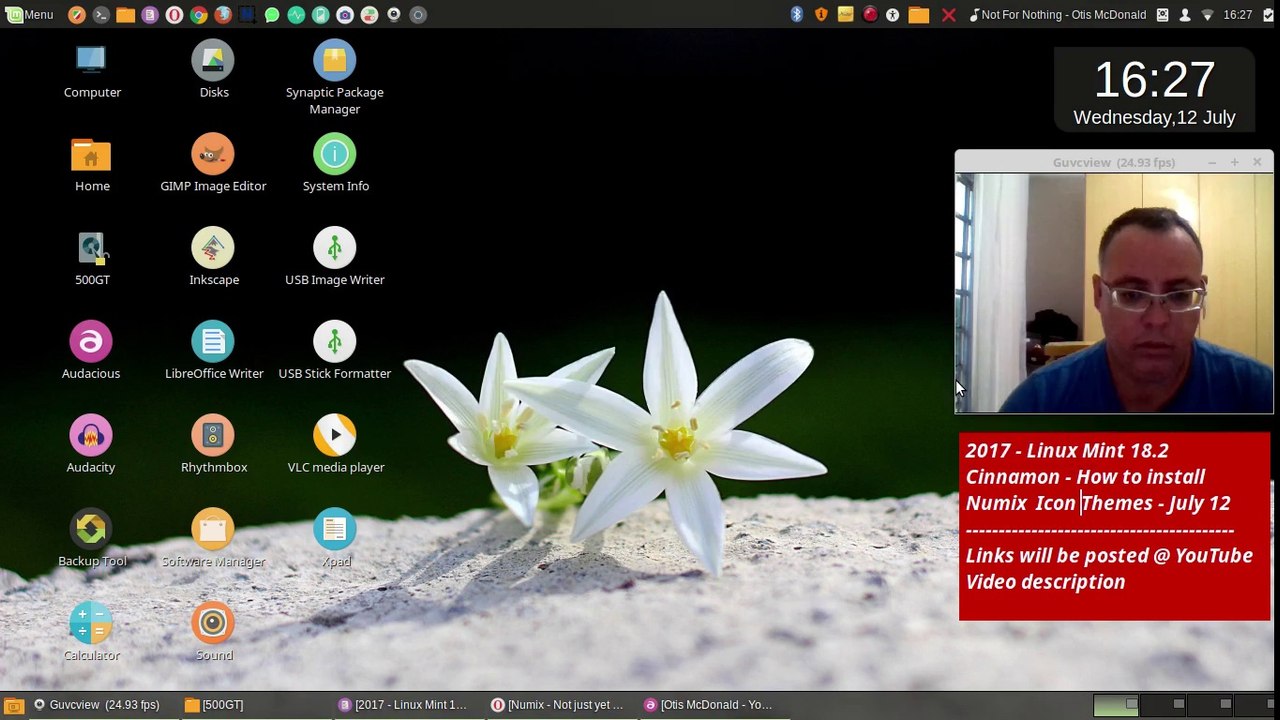The width and height of the screenshot is (1280, 720).
Task: Switch to the first workspace
Action: point(1116,705)
